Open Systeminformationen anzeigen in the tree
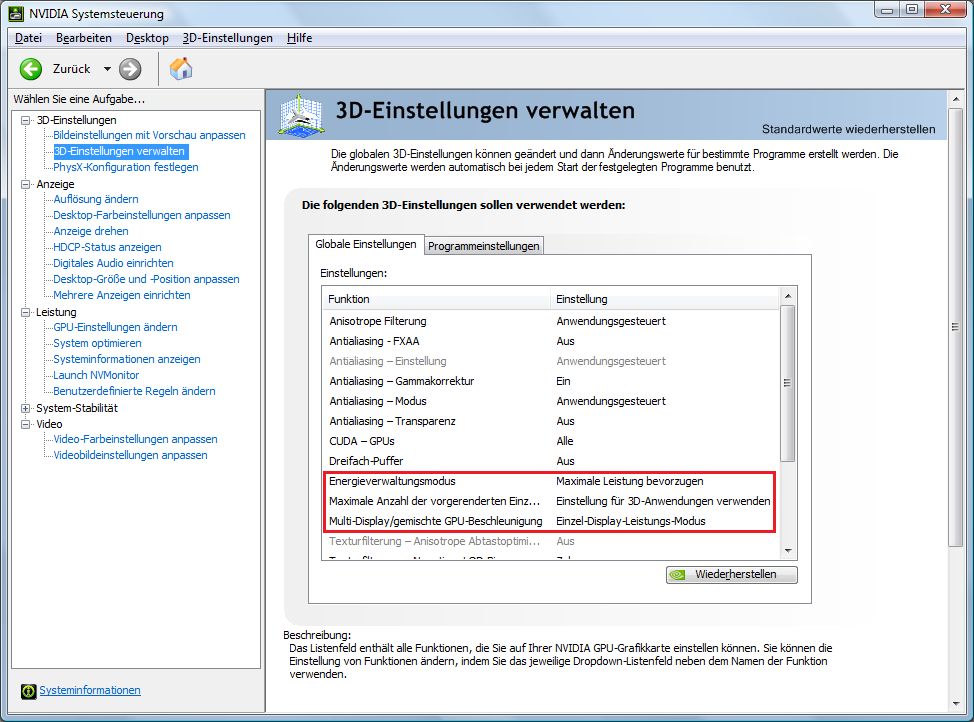Screen dimensions: 974x722 [x=127, y=359]
